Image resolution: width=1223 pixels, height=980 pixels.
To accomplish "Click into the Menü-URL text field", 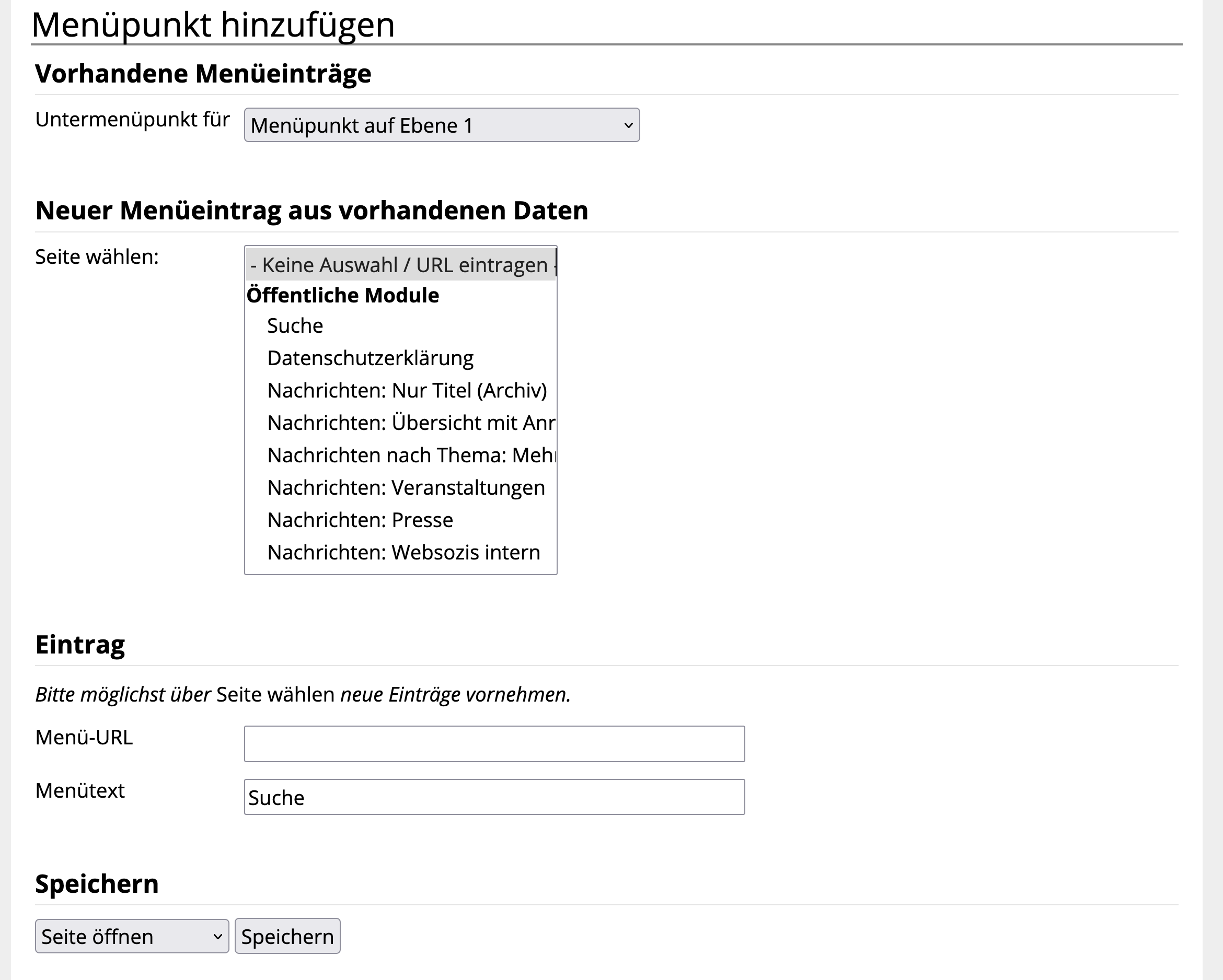I will click(x=493, y=743).
